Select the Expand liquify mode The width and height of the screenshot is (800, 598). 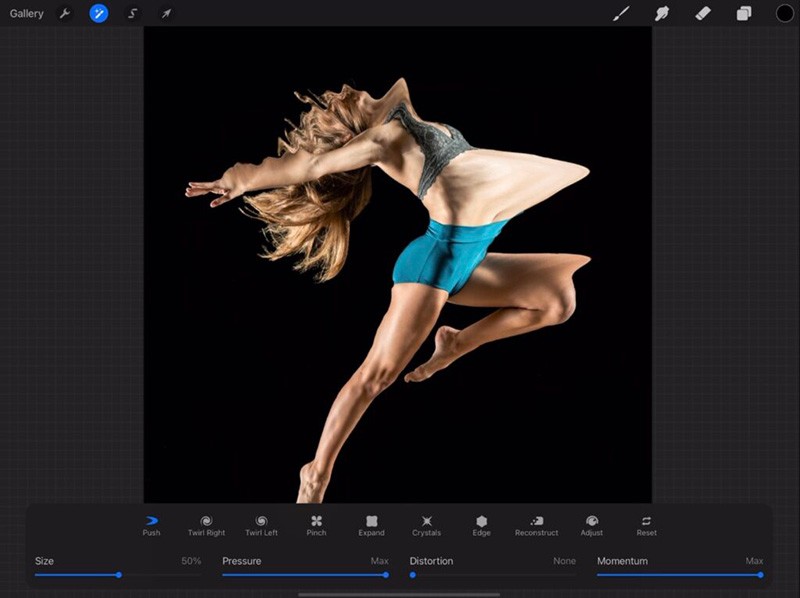371,525
